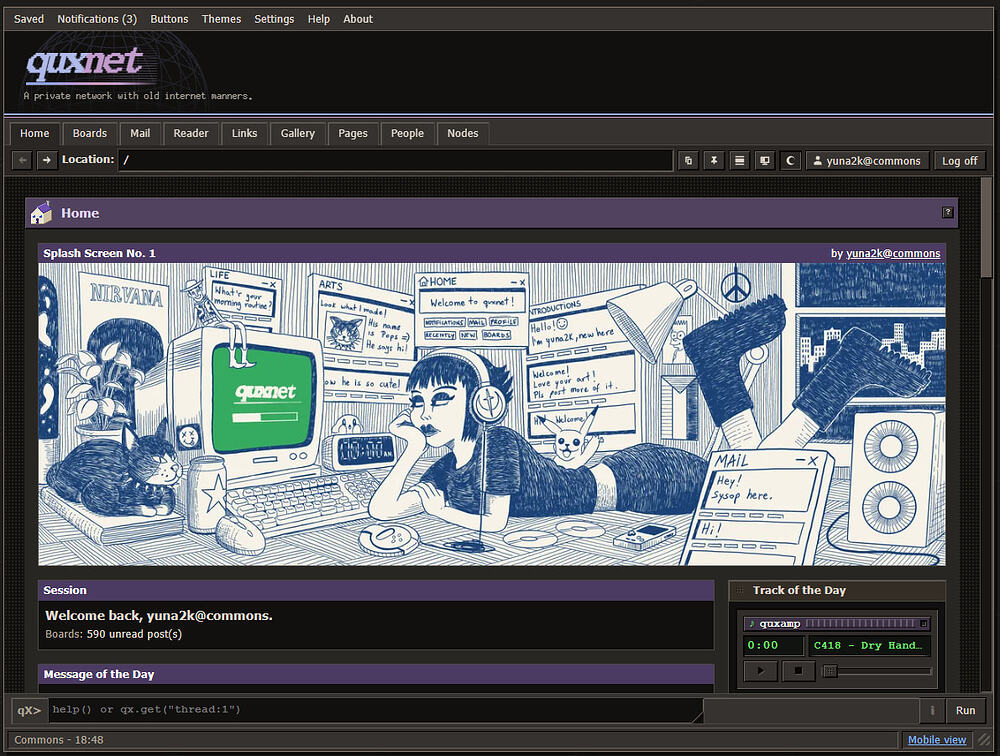Click the pin icon in the toolbar
Screen dimensions: 1000x756
pyautogui.click(x=714, y=161)
